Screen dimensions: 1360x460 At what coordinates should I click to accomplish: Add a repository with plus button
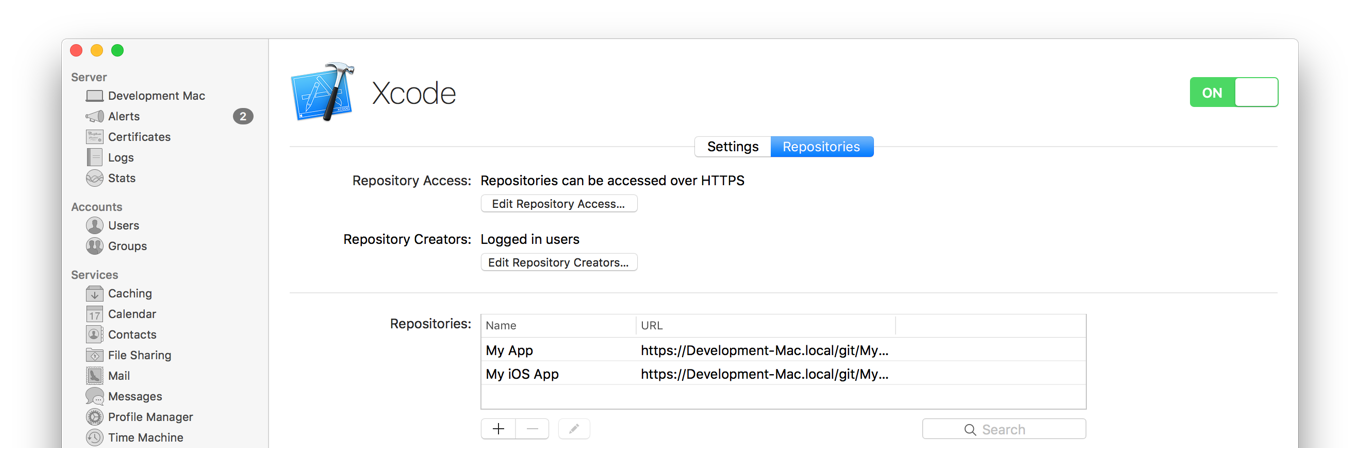point(498,429)
